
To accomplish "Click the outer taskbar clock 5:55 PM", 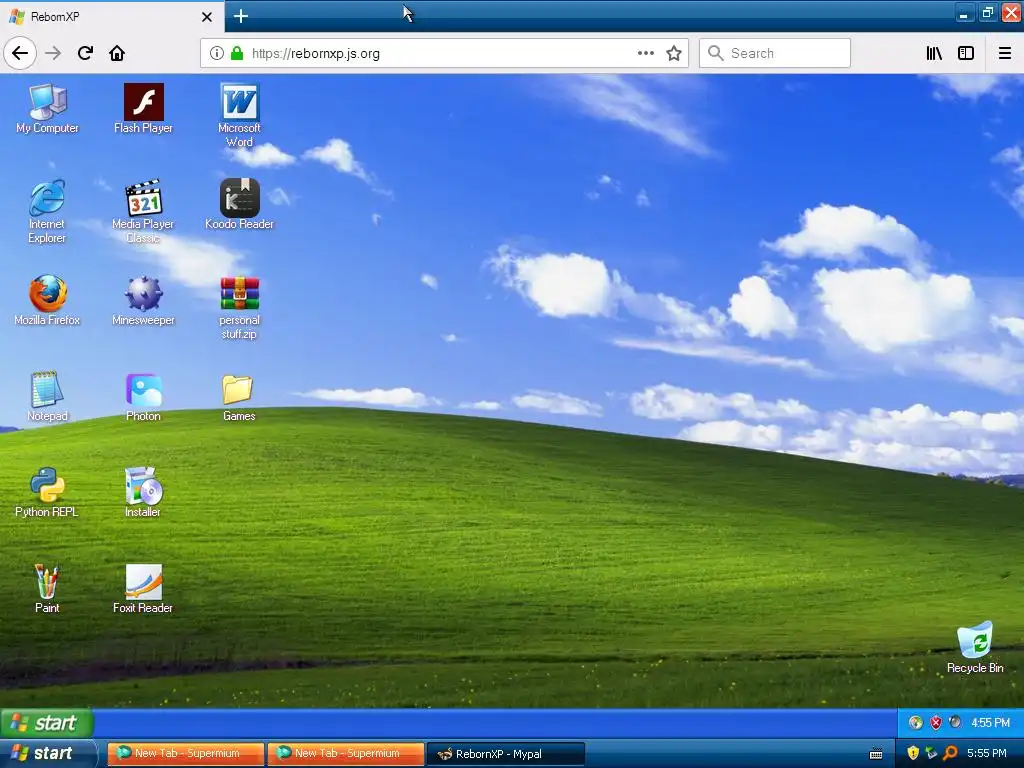I will click(987, 753).
